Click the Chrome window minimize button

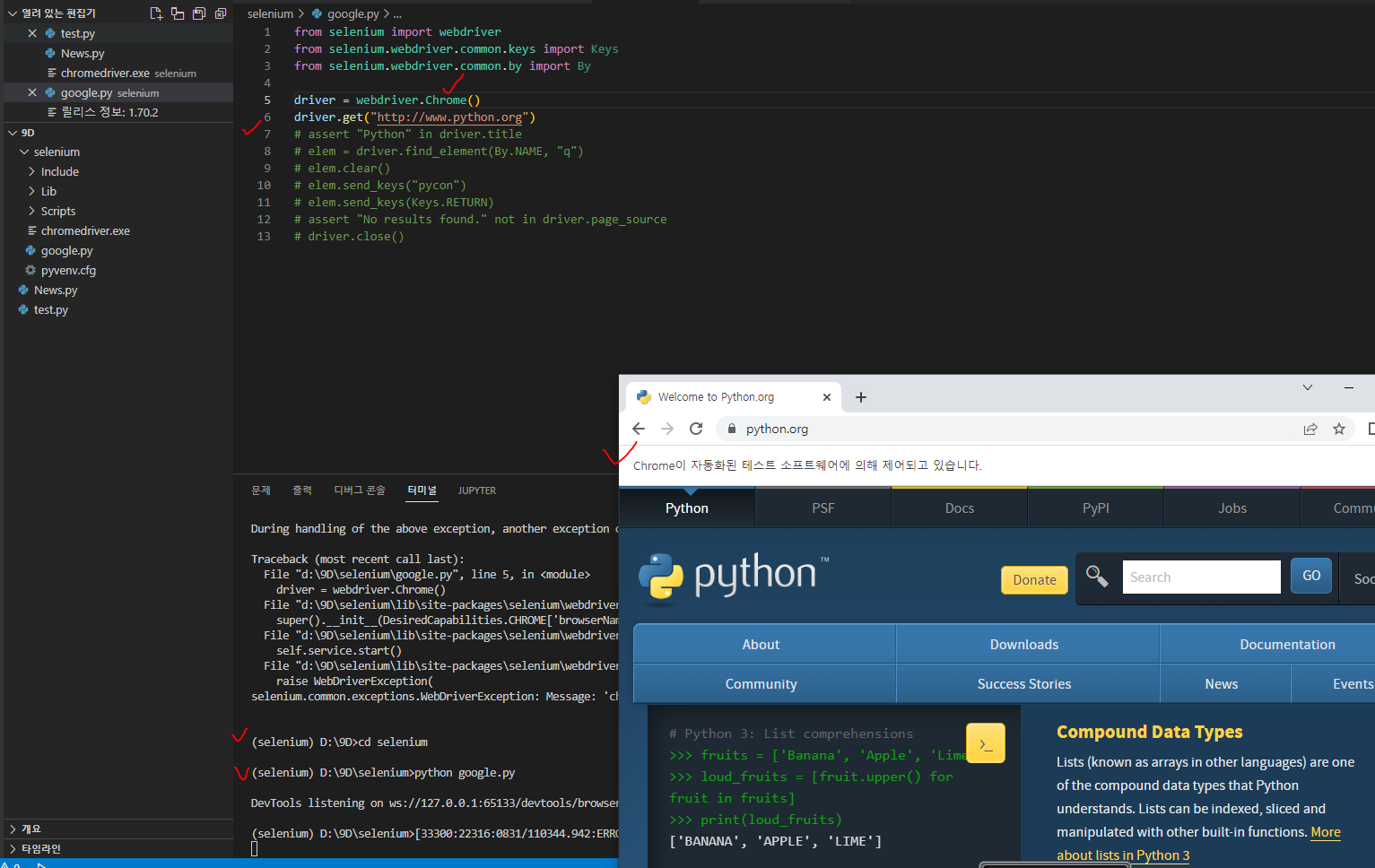tap(1349, 387)
